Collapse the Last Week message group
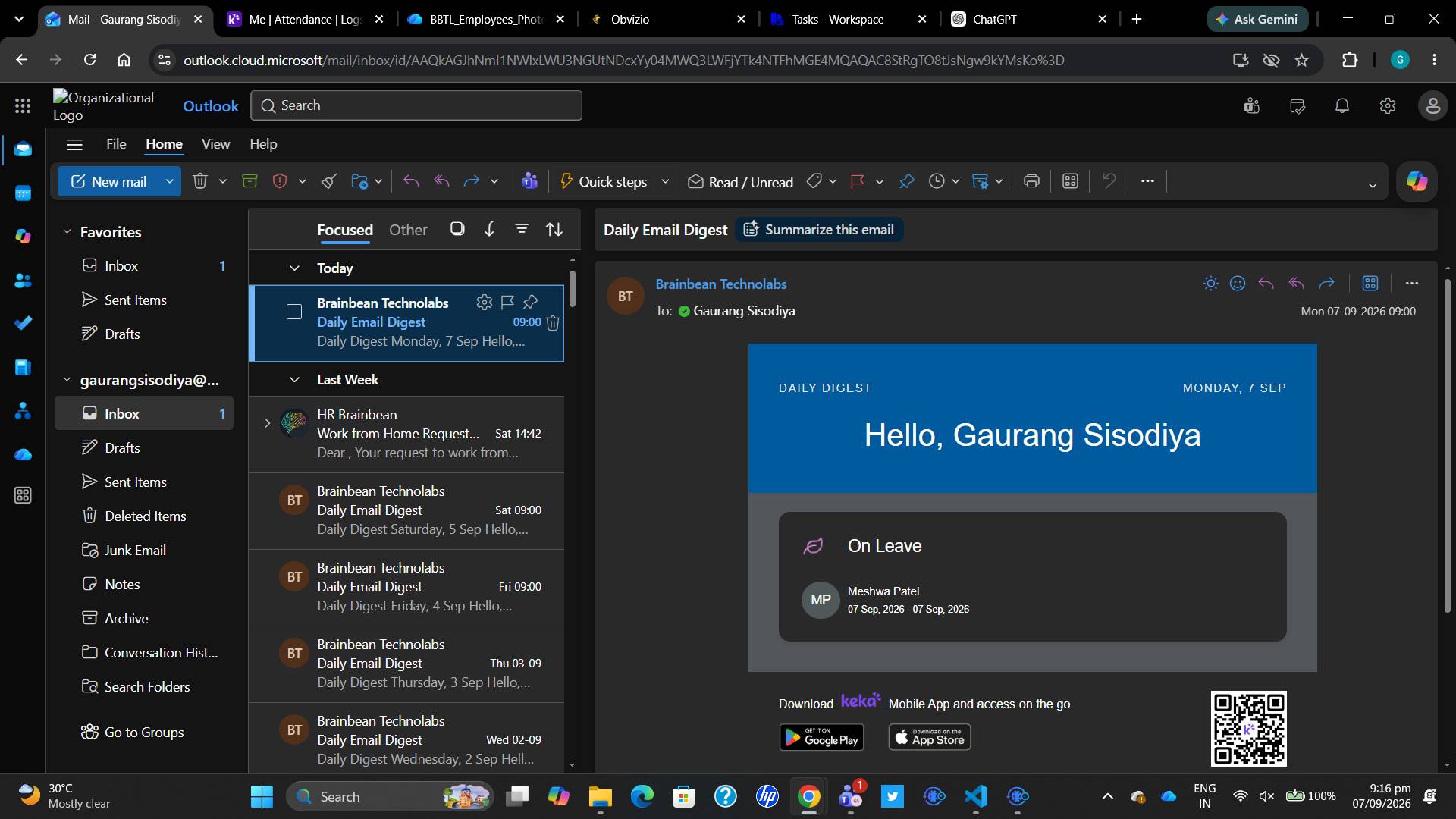The width and height of the screenshot is (1456, 819). tap(294, 379)
